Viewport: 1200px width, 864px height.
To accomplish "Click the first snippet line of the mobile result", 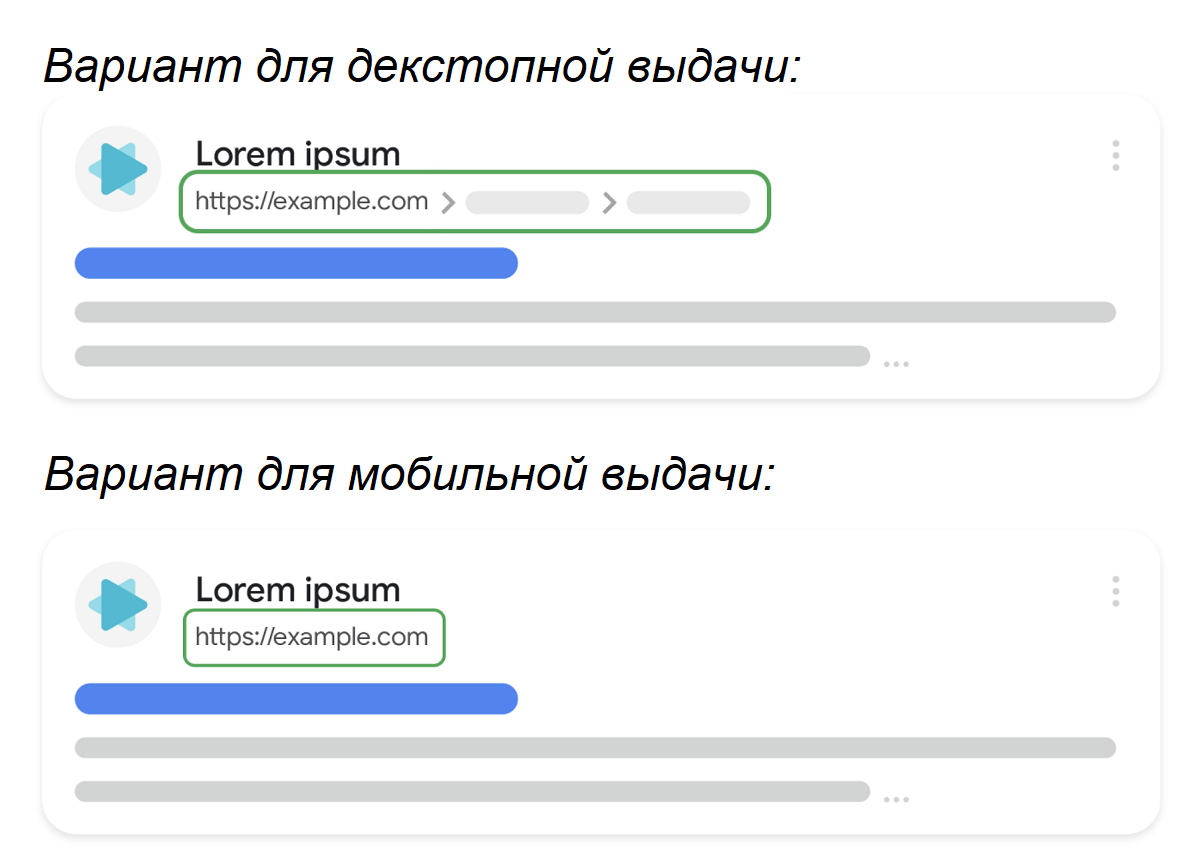I will coord(595,748).
